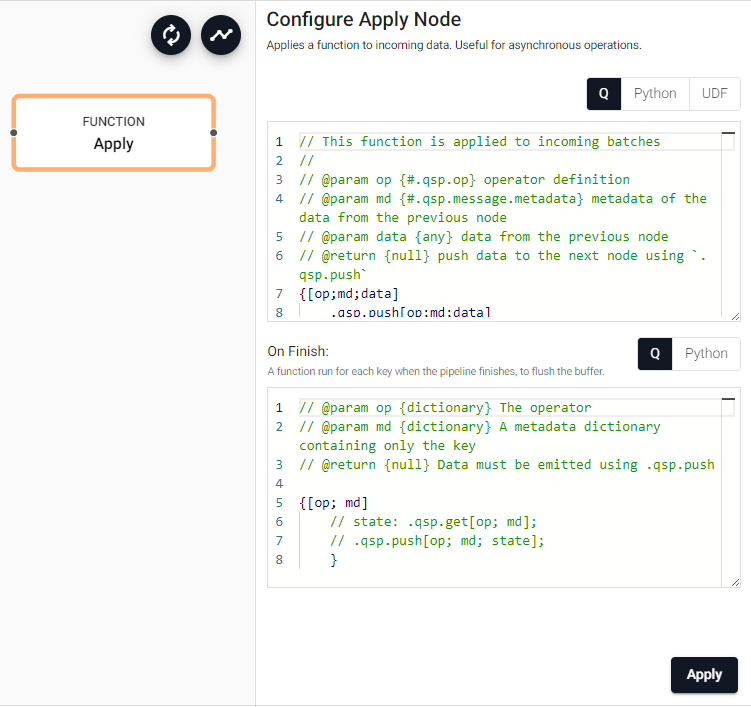Switch On Finish editor to Python
Screen dimensions: 751x707
pyautogui.click(x=706, y=354)
